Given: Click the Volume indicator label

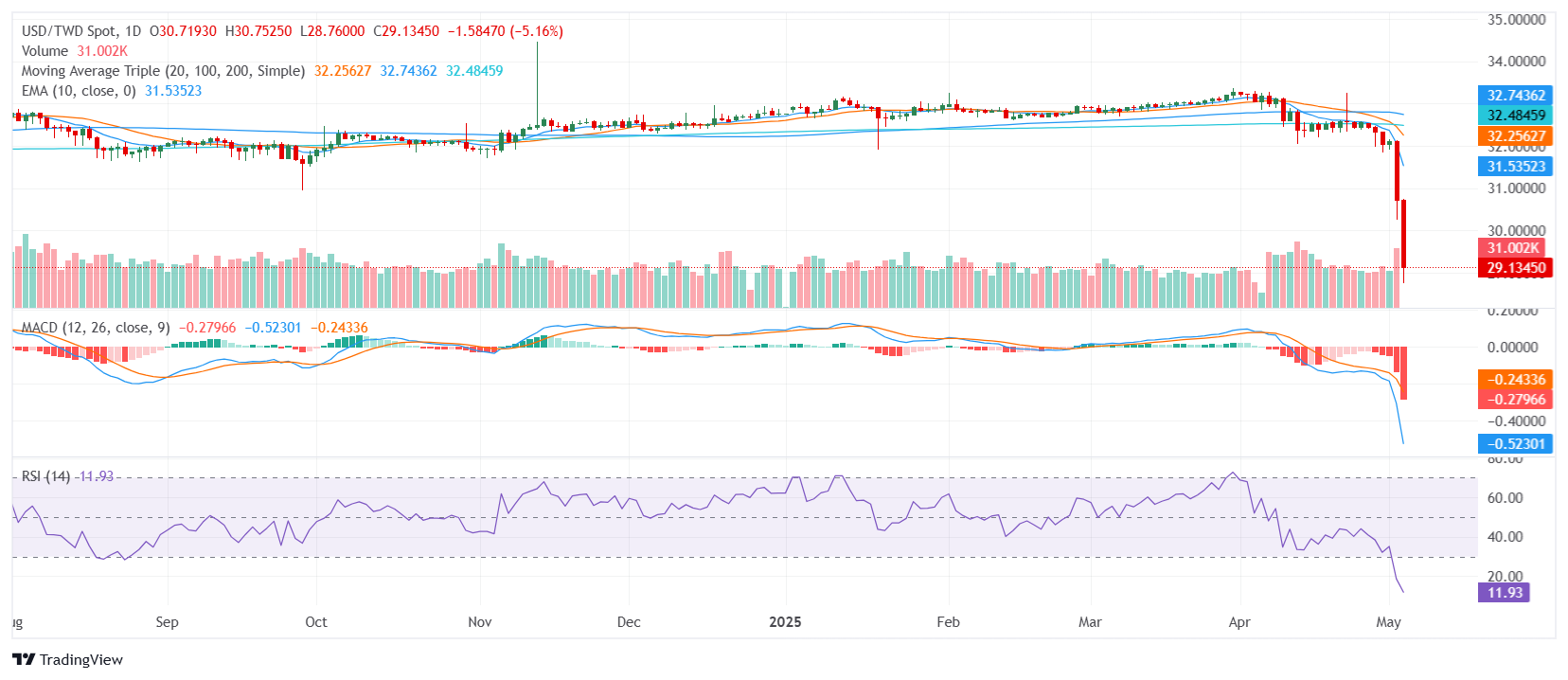Looking at the screenshot, I should [x=45, y=51].
